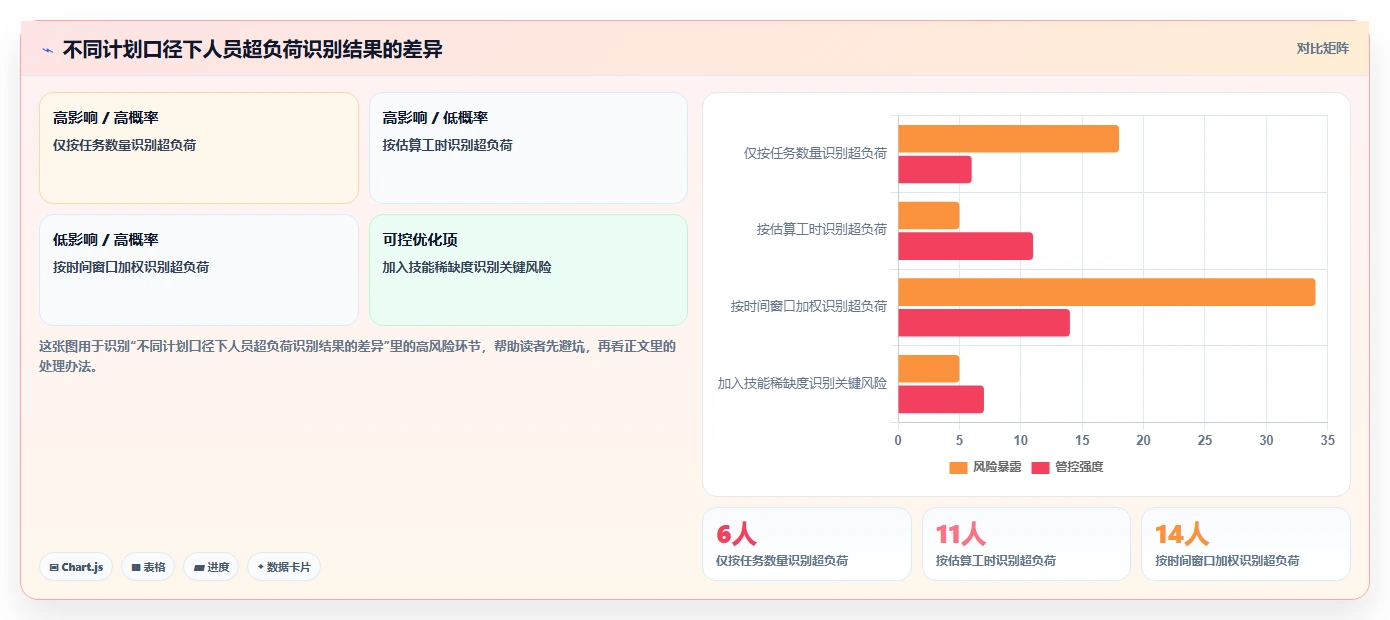The image size is (1390, 620).
Task: Click the description paragraph starting 这张图用于识别
Action: click(357, 356)
